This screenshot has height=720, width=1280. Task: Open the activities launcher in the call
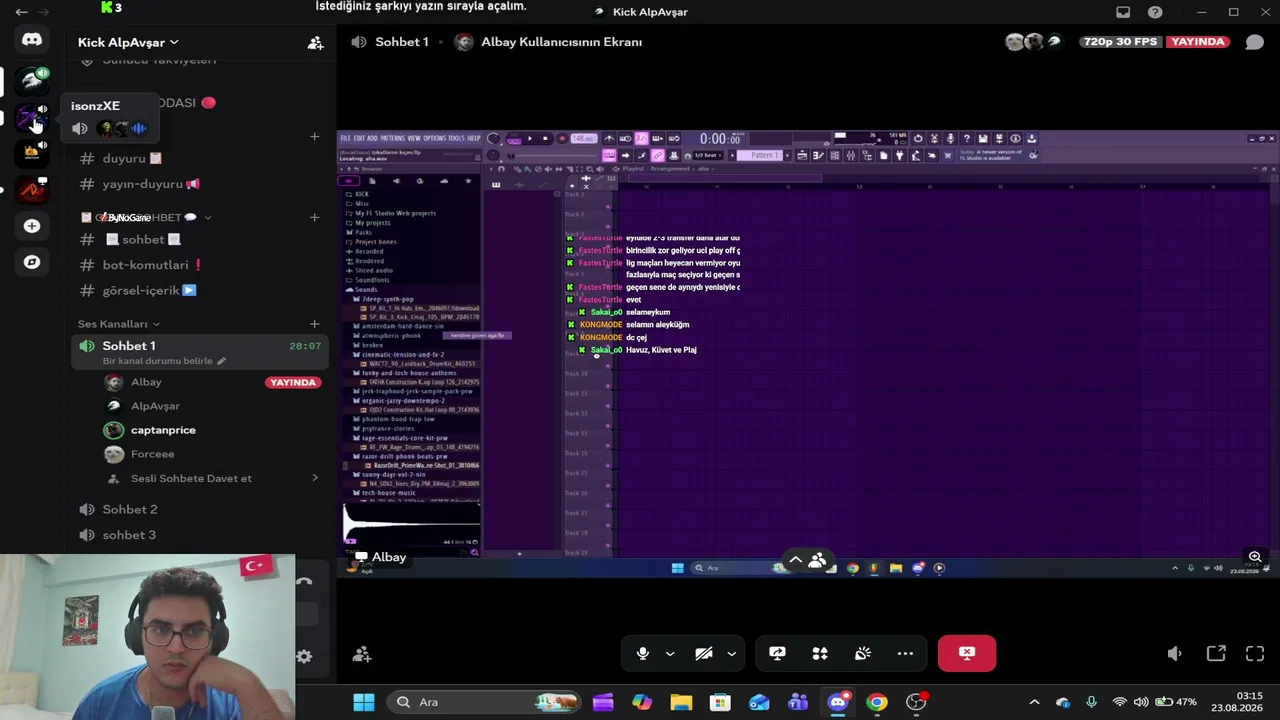pos(820,653)
